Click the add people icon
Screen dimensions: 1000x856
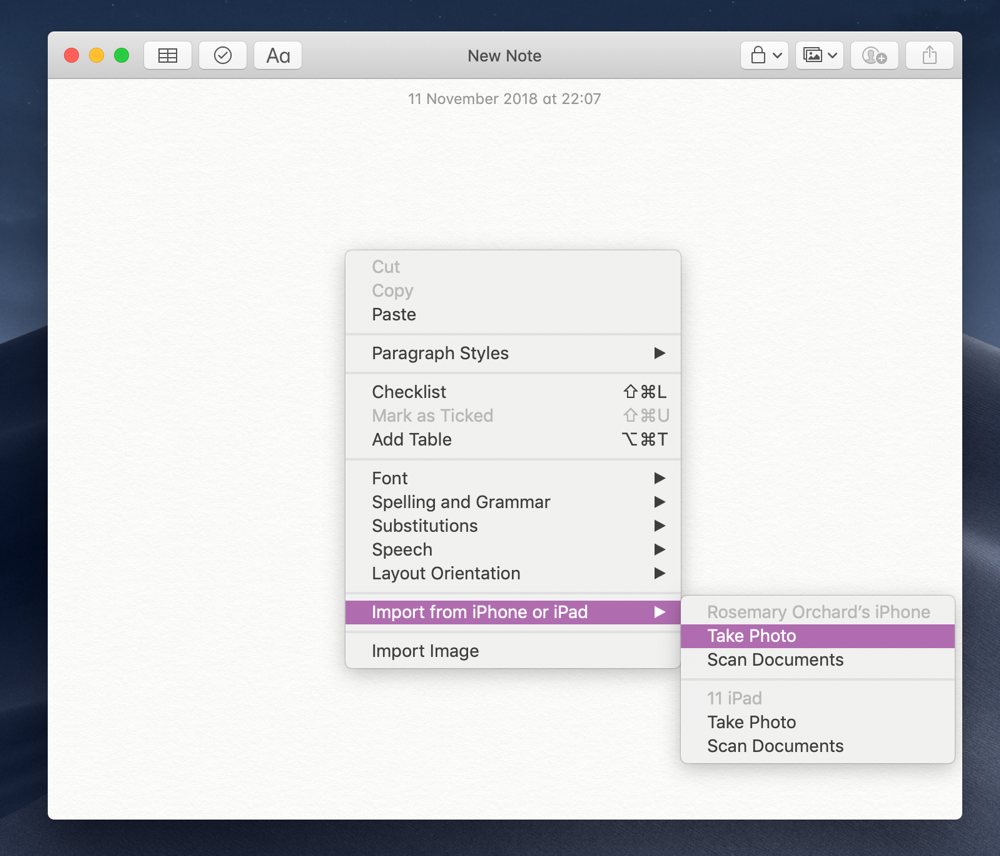click(874, 55)
